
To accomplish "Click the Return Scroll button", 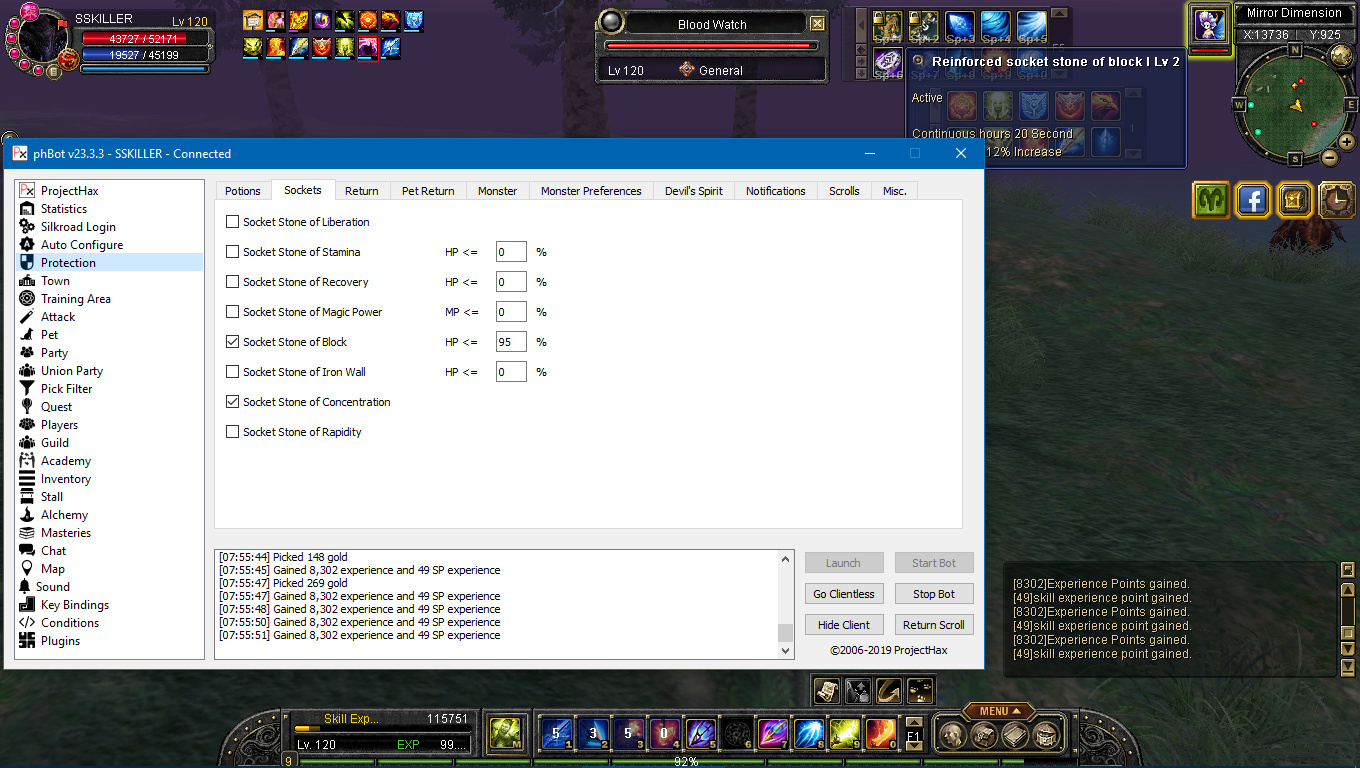I will pos(933,625).
